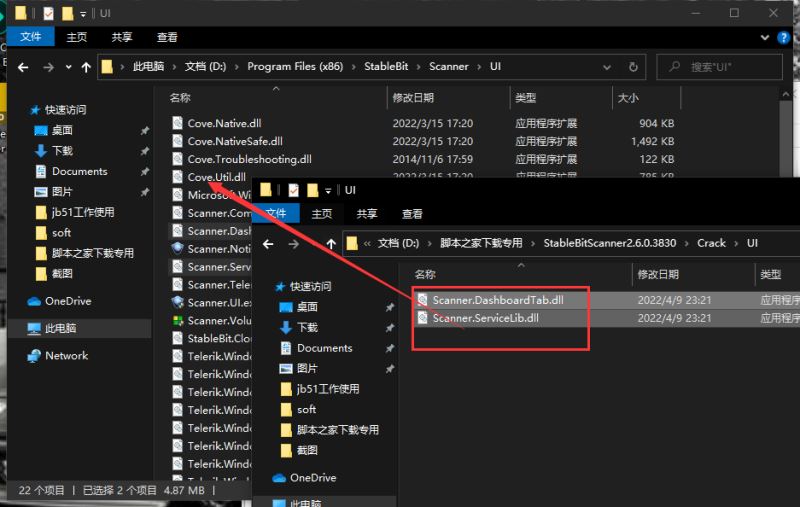Open Network in back window sidebar
Image resolution: width=800 pixels, height=507 pixels.
66,356
